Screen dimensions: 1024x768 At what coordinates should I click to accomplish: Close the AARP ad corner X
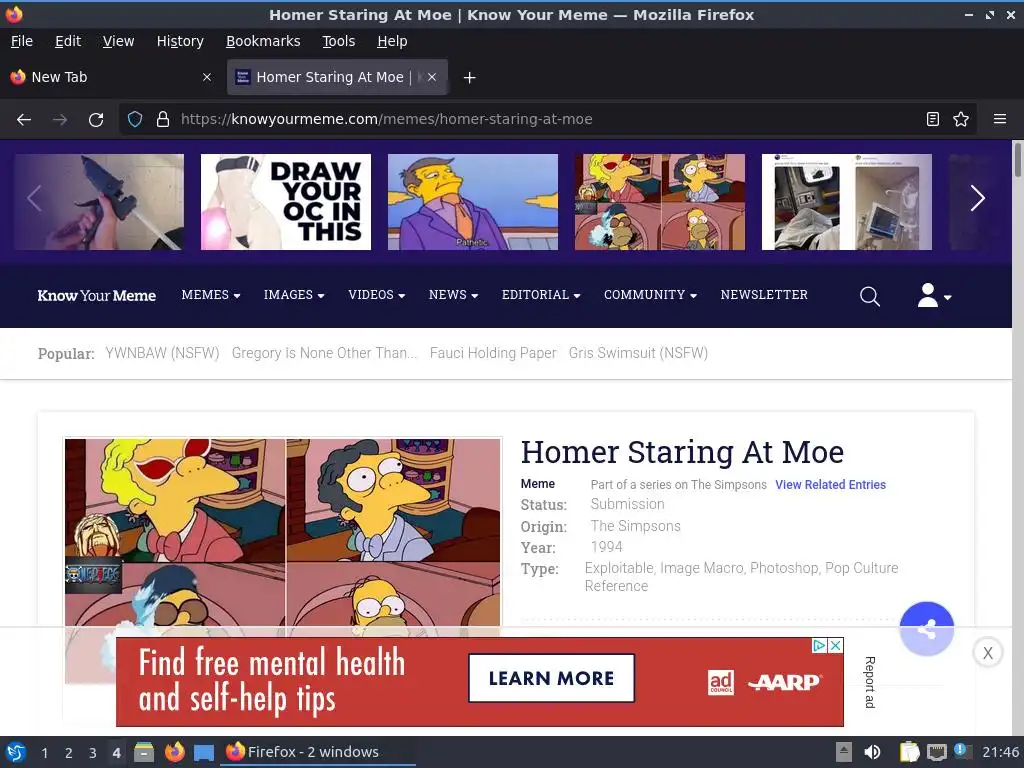point(835,645)
